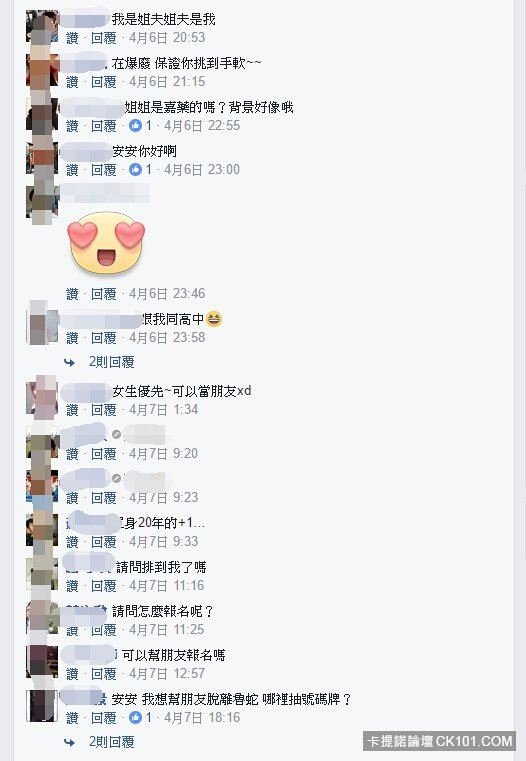Screen dimensions: 526x761
Task: Expand 2則回覆 under the last comment
Action: click(x=112, y=742)
